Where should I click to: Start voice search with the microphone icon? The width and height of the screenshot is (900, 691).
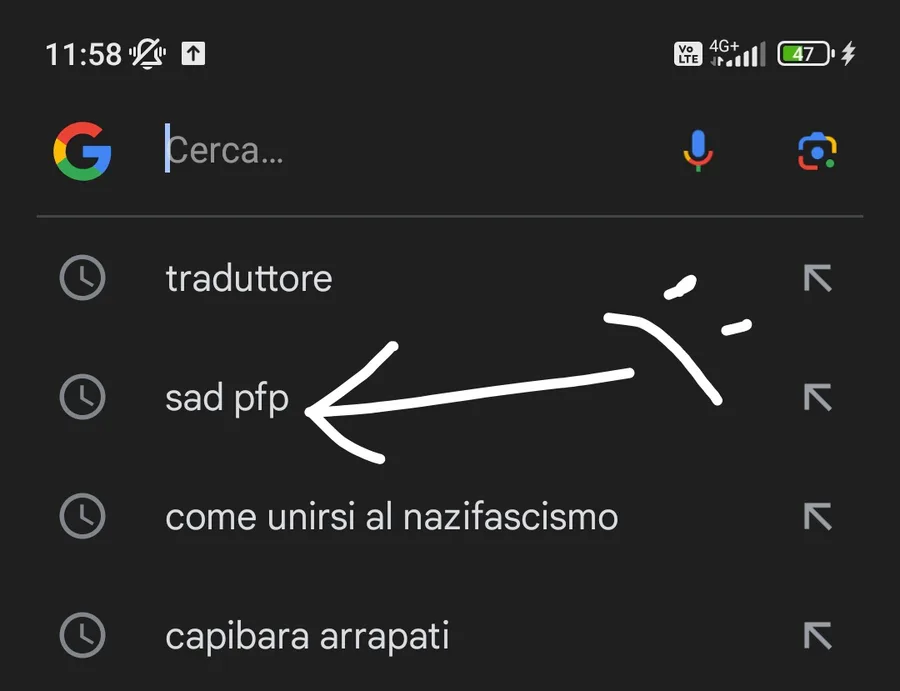(698, 151)
